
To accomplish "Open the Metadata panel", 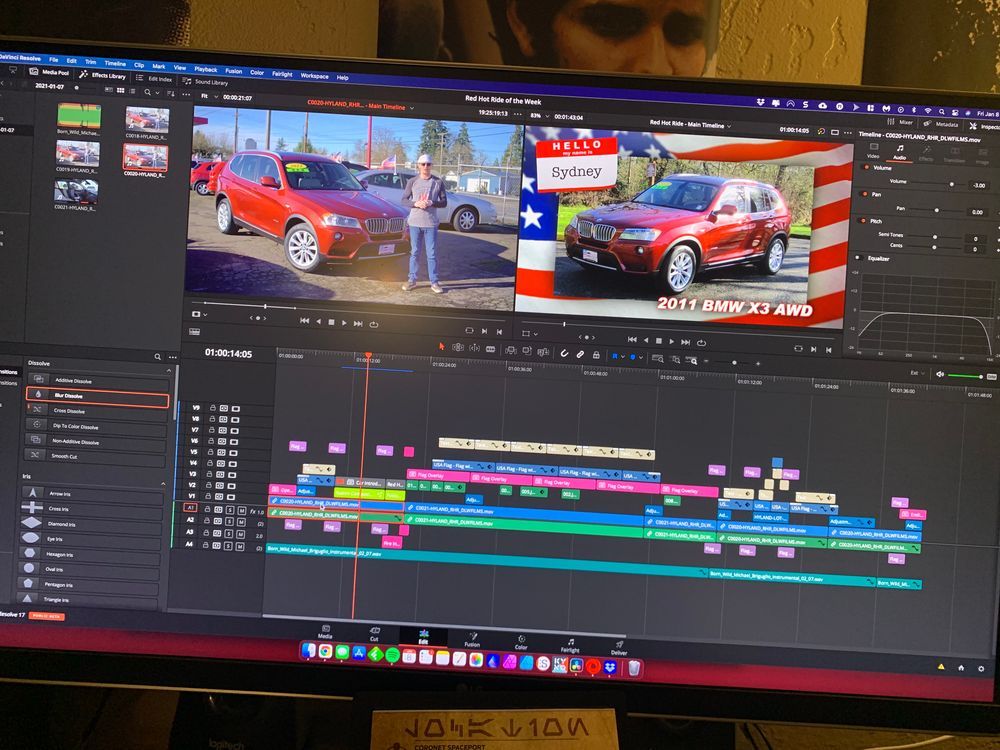I will (x=941, y=124).
